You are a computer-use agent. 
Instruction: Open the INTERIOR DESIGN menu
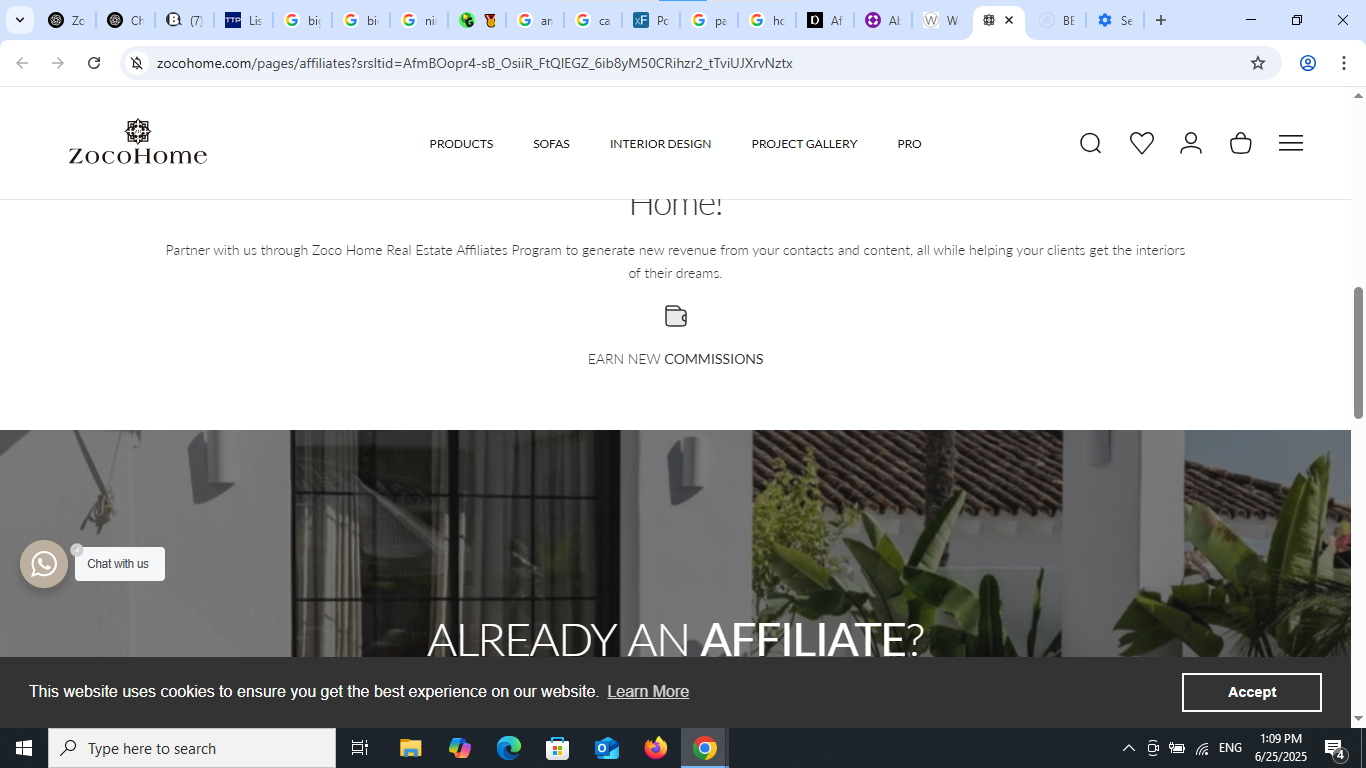coord(660,144)
